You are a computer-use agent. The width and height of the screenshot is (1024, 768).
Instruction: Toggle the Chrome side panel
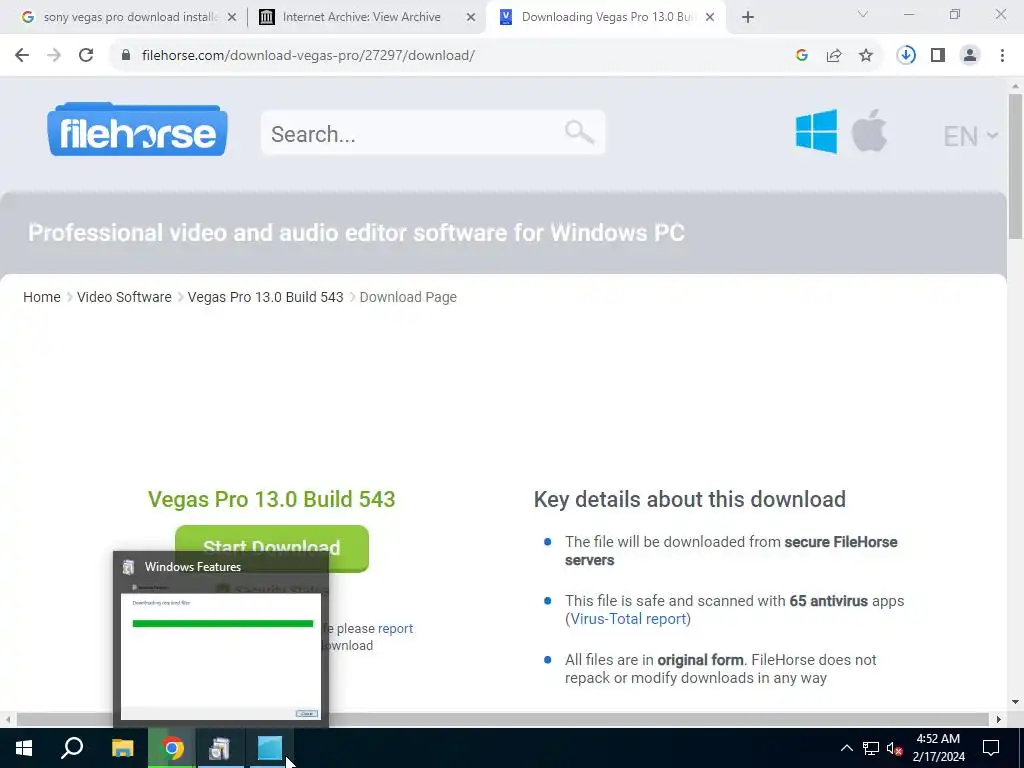[938, 56]
